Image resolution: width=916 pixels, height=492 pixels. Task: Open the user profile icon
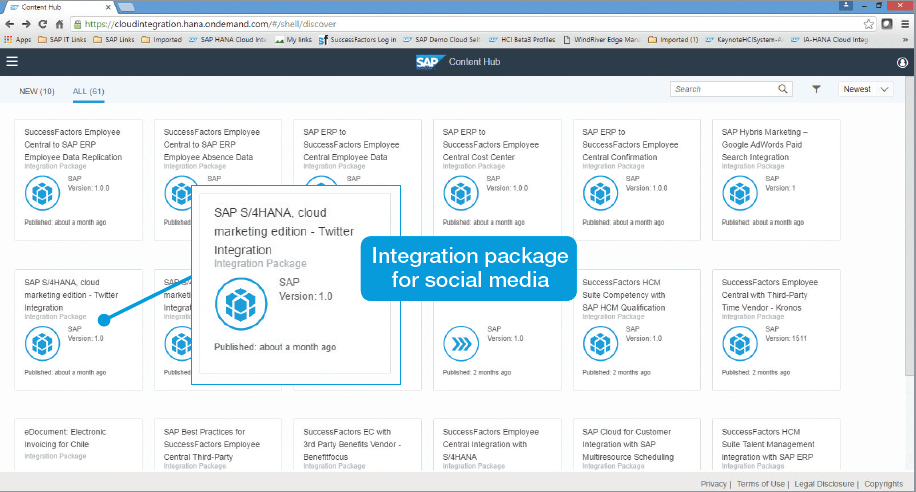pyautogui.click(x=902, y=63)
